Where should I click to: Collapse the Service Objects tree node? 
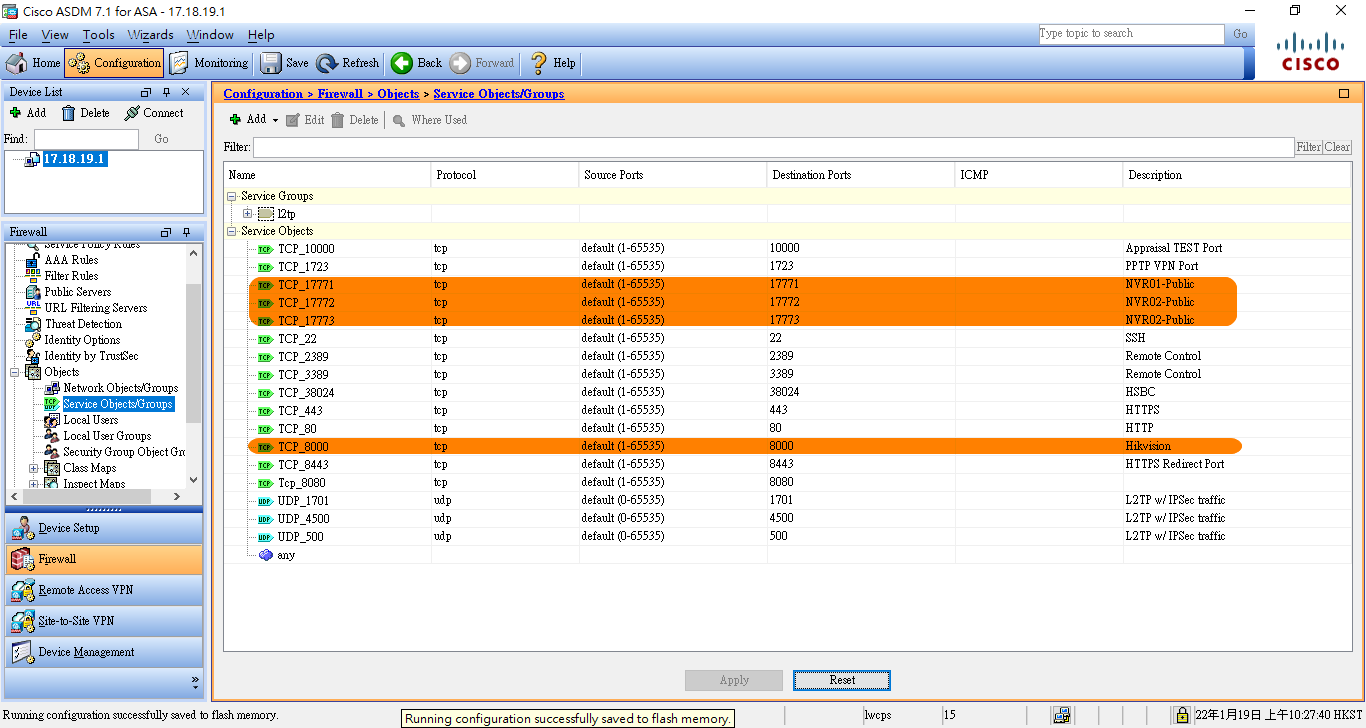tap(231, 231)
